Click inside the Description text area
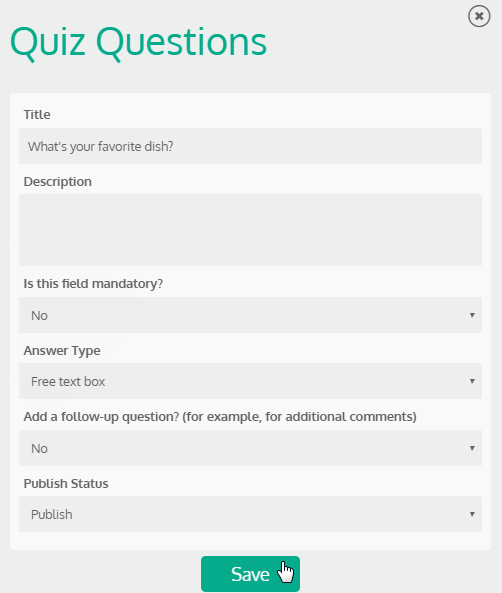The width and height of the screenshot is (502, 593). click(x=250, y=230)
